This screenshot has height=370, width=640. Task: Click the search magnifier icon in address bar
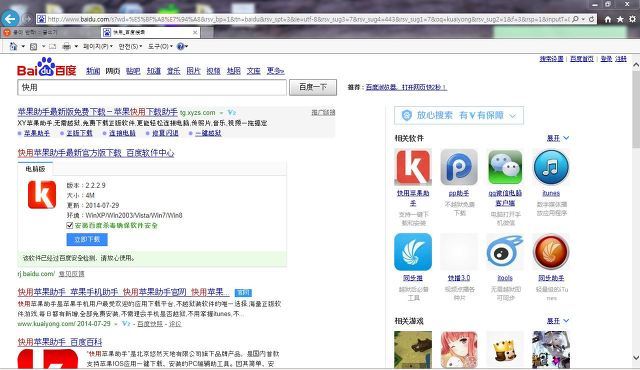(576, 19)
